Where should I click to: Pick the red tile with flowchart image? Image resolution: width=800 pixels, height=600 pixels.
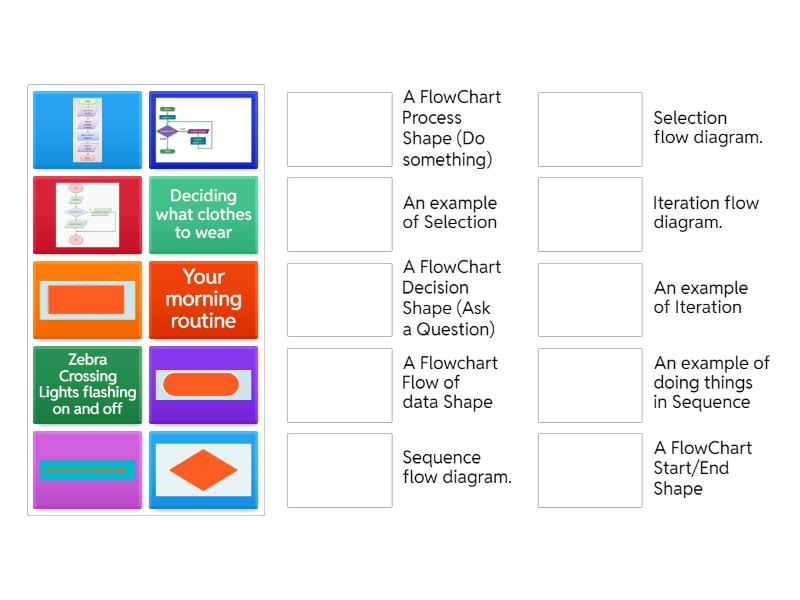pos(88,215)
